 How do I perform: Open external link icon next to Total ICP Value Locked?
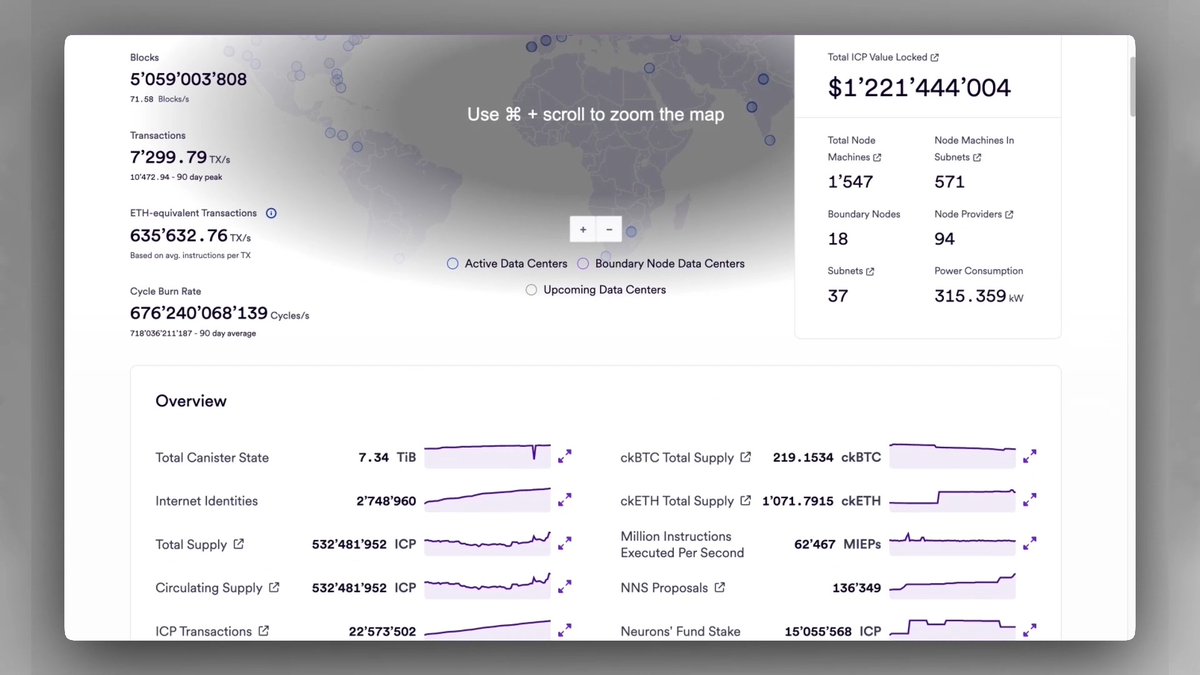935,58
